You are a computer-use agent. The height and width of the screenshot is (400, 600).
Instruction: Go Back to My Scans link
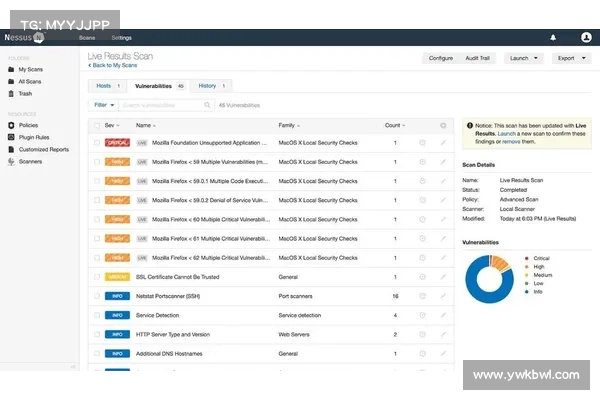point(112,65)
